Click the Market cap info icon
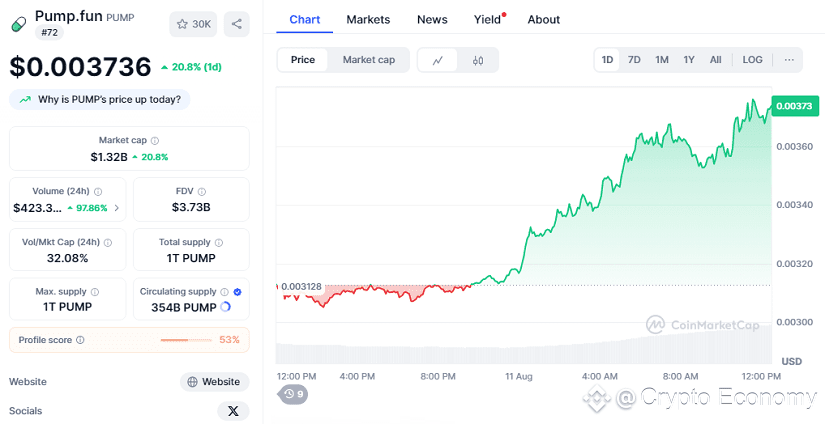The image size is (825, 424). 155,140
